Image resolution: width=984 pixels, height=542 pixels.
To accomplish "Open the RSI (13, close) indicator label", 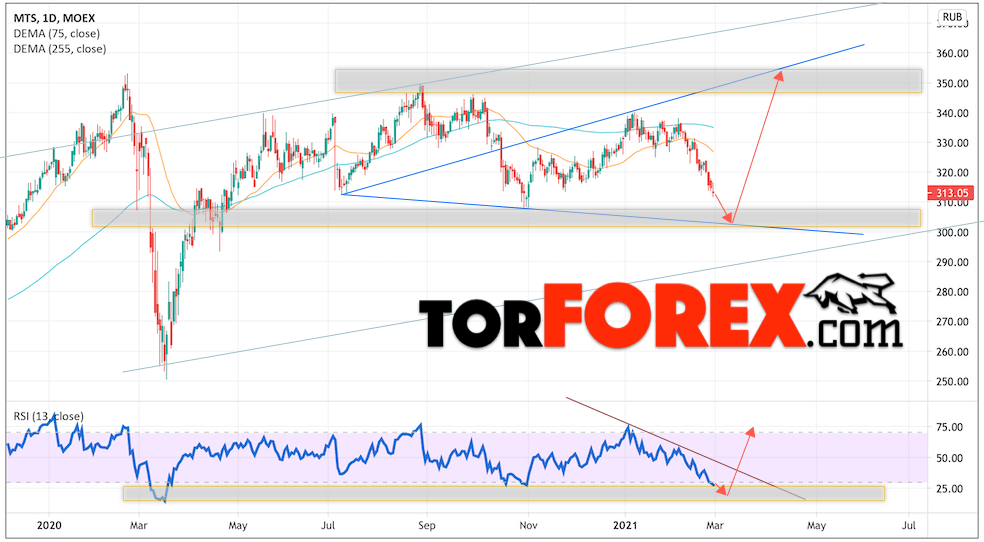I will (x=48, y=416).
